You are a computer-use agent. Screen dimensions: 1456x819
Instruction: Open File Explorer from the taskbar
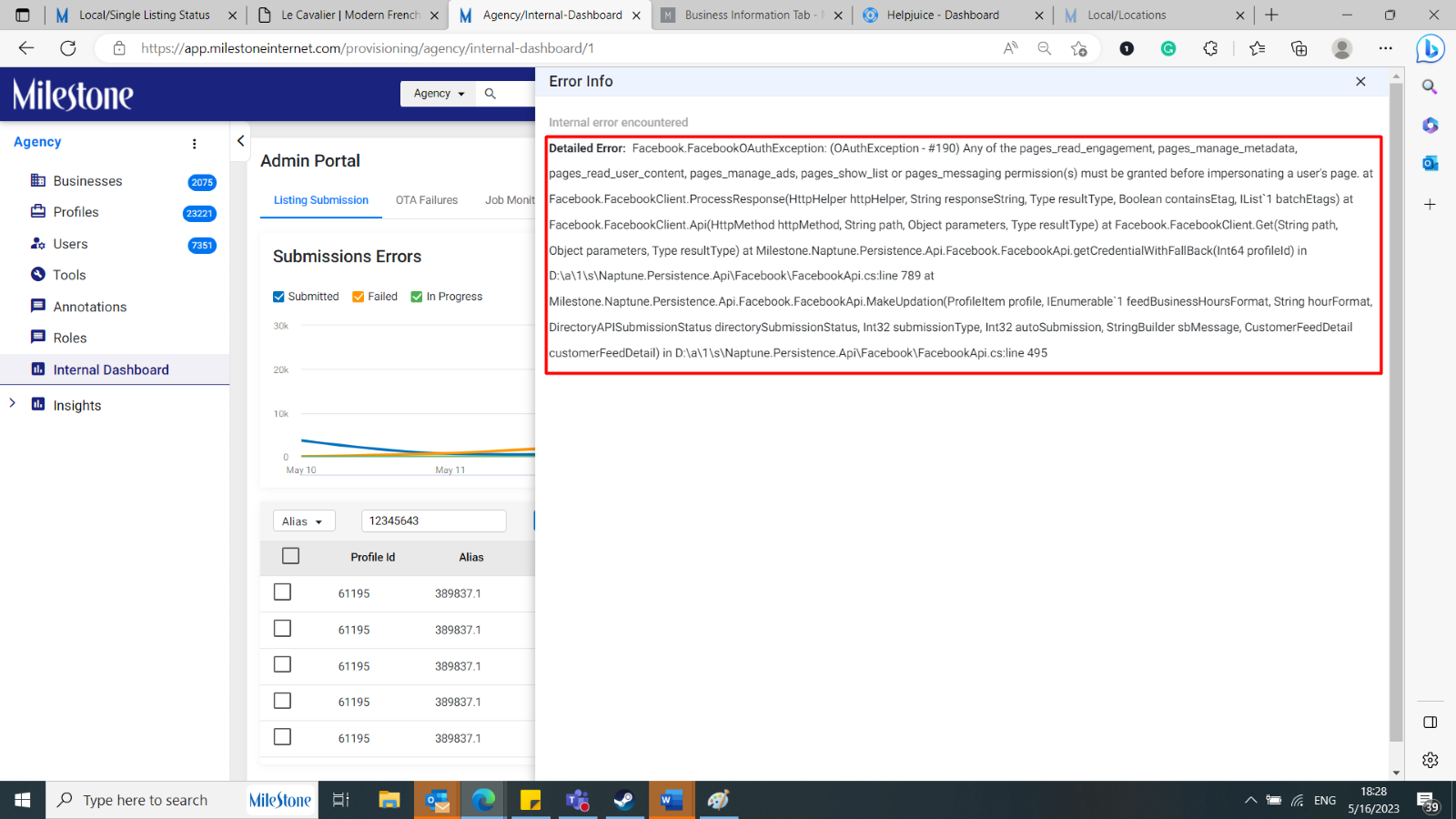389,800
